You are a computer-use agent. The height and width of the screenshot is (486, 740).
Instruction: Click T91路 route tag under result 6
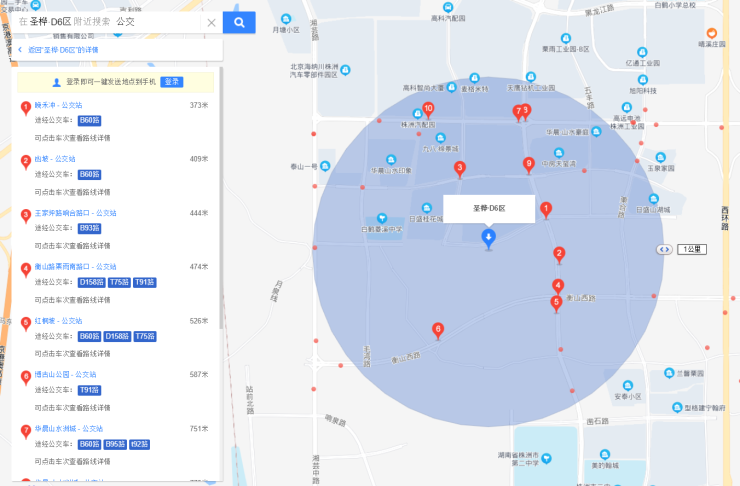tap(90, 390)
